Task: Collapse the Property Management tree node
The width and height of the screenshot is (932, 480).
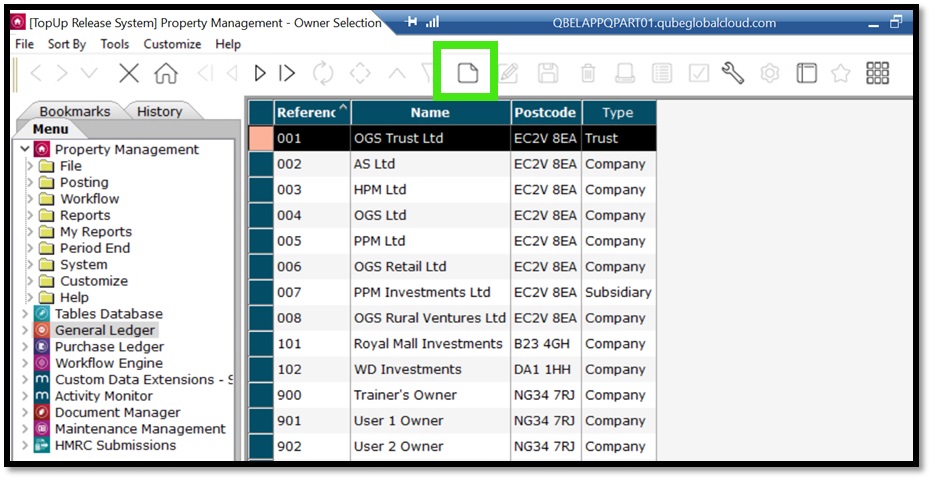Action: (25, 150)
